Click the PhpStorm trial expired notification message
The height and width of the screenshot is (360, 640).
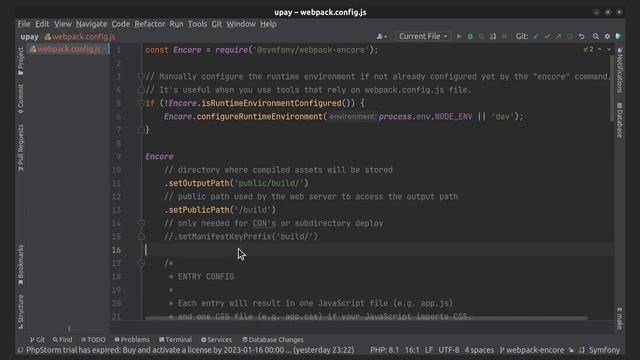(190, 350)
